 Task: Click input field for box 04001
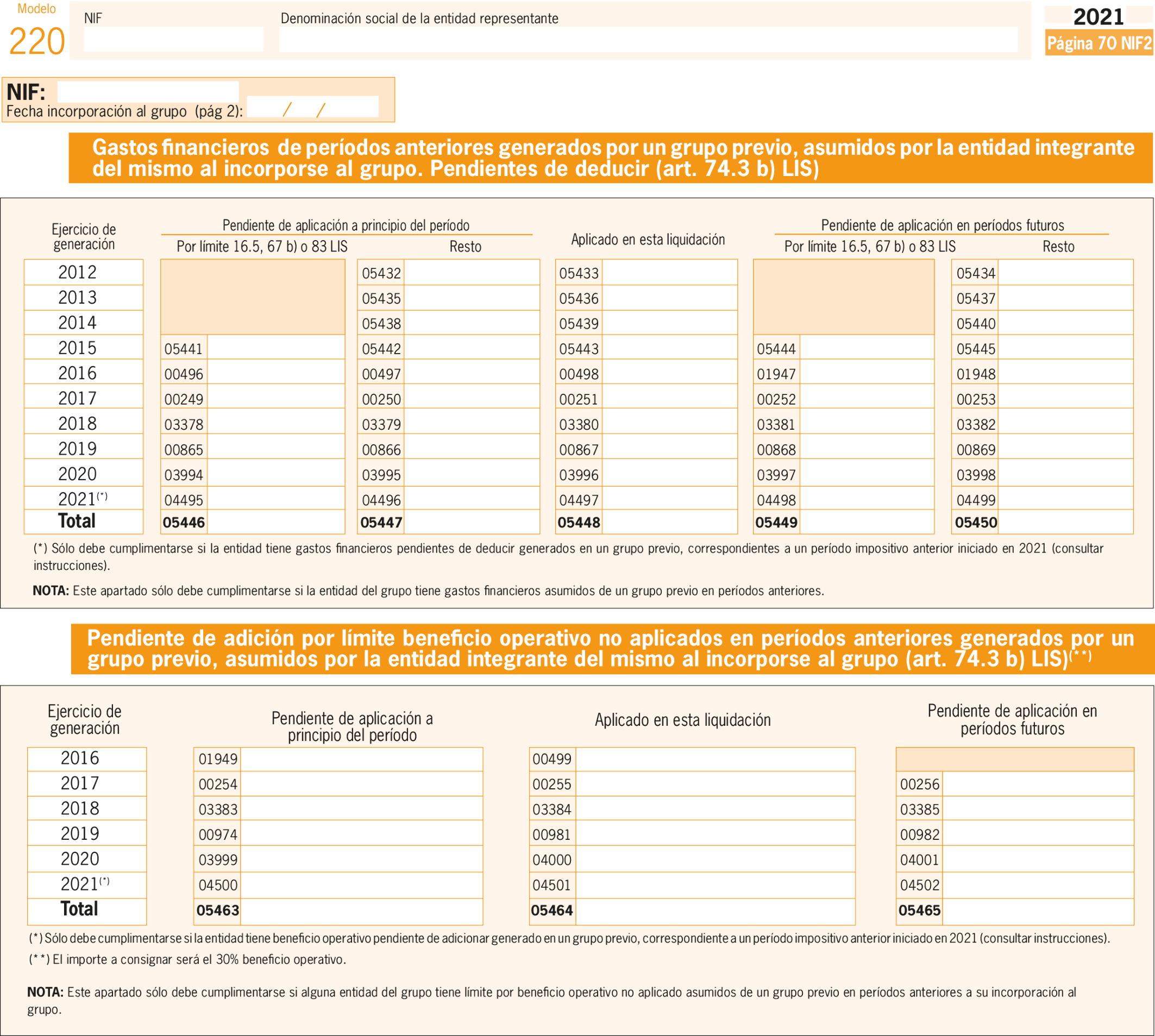click(x=1038, y=859)
